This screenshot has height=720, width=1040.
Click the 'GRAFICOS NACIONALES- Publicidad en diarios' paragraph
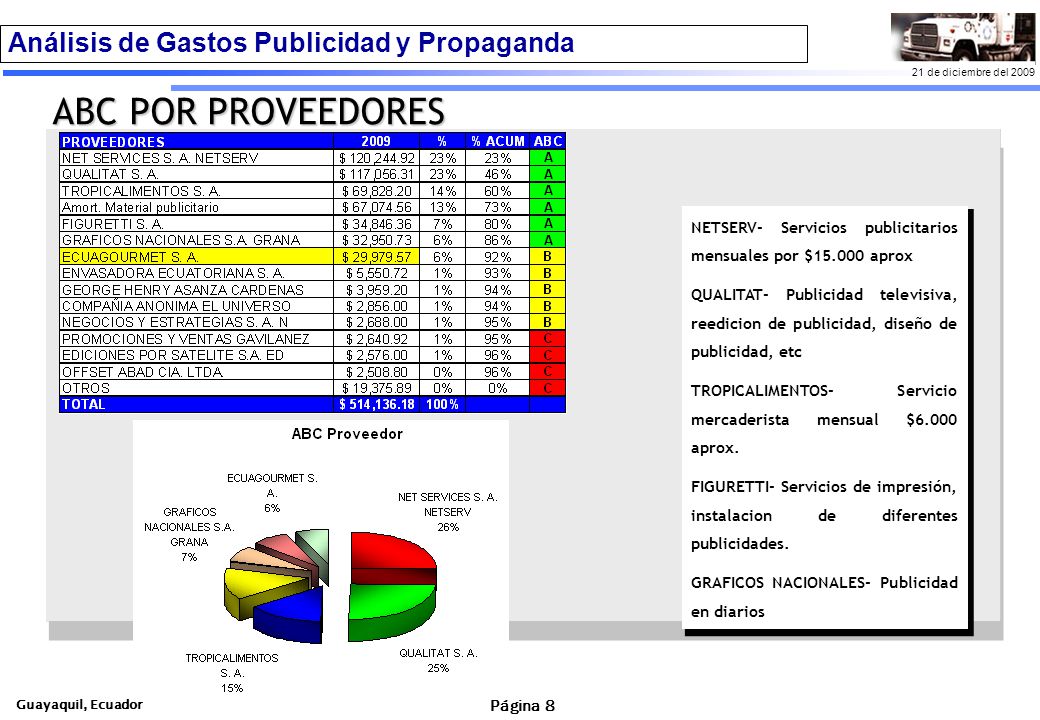[824, 597]
